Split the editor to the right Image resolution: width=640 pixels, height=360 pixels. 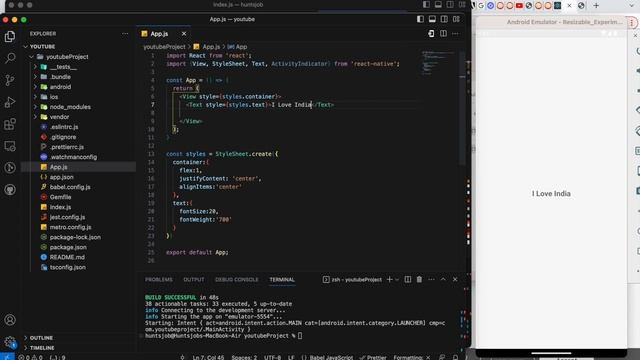(x=443, y=34)
